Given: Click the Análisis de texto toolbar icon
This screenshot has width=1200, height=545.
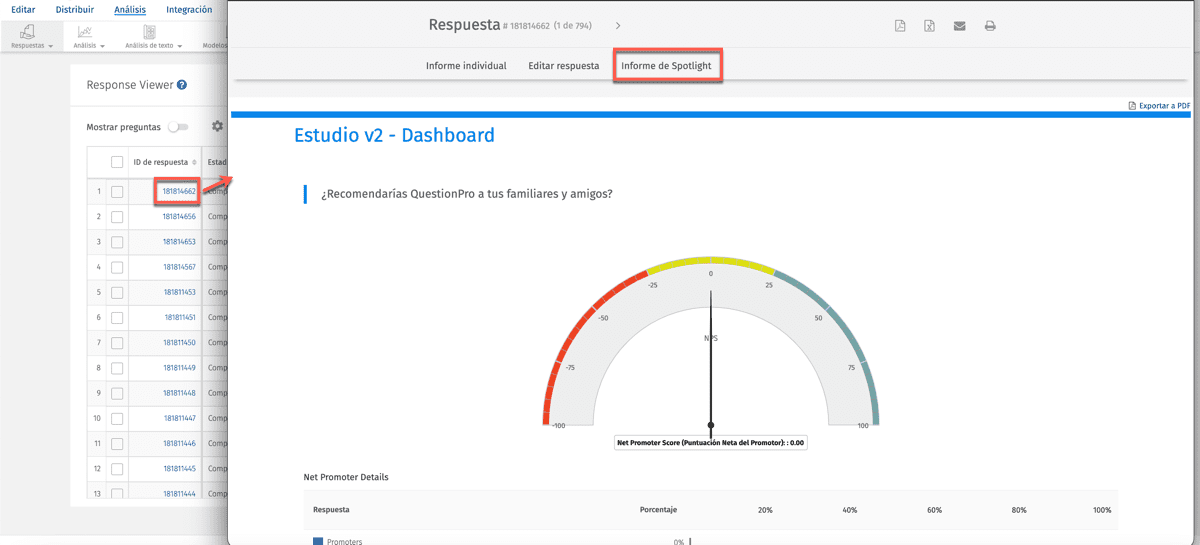Looking at the screenshot, I should click(x=149, y=32).
